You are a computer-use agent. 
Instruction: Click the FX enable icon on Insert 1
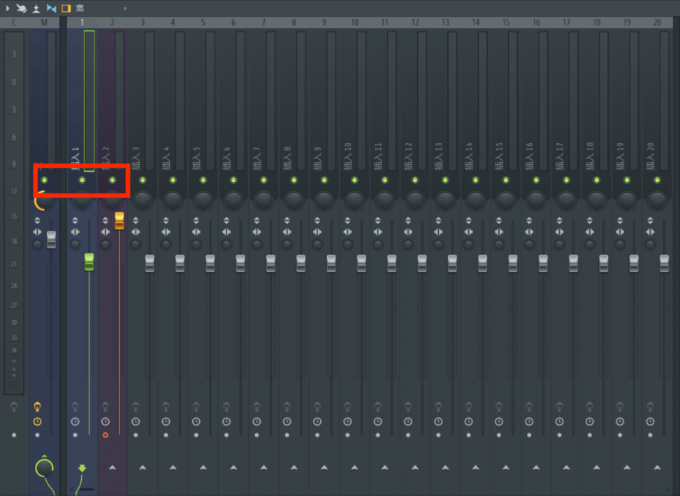75,407
